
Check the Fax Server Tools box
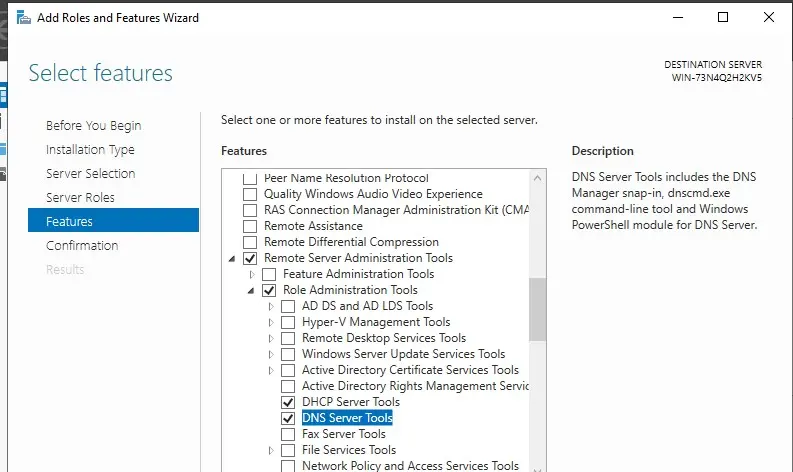pos(288,434)
